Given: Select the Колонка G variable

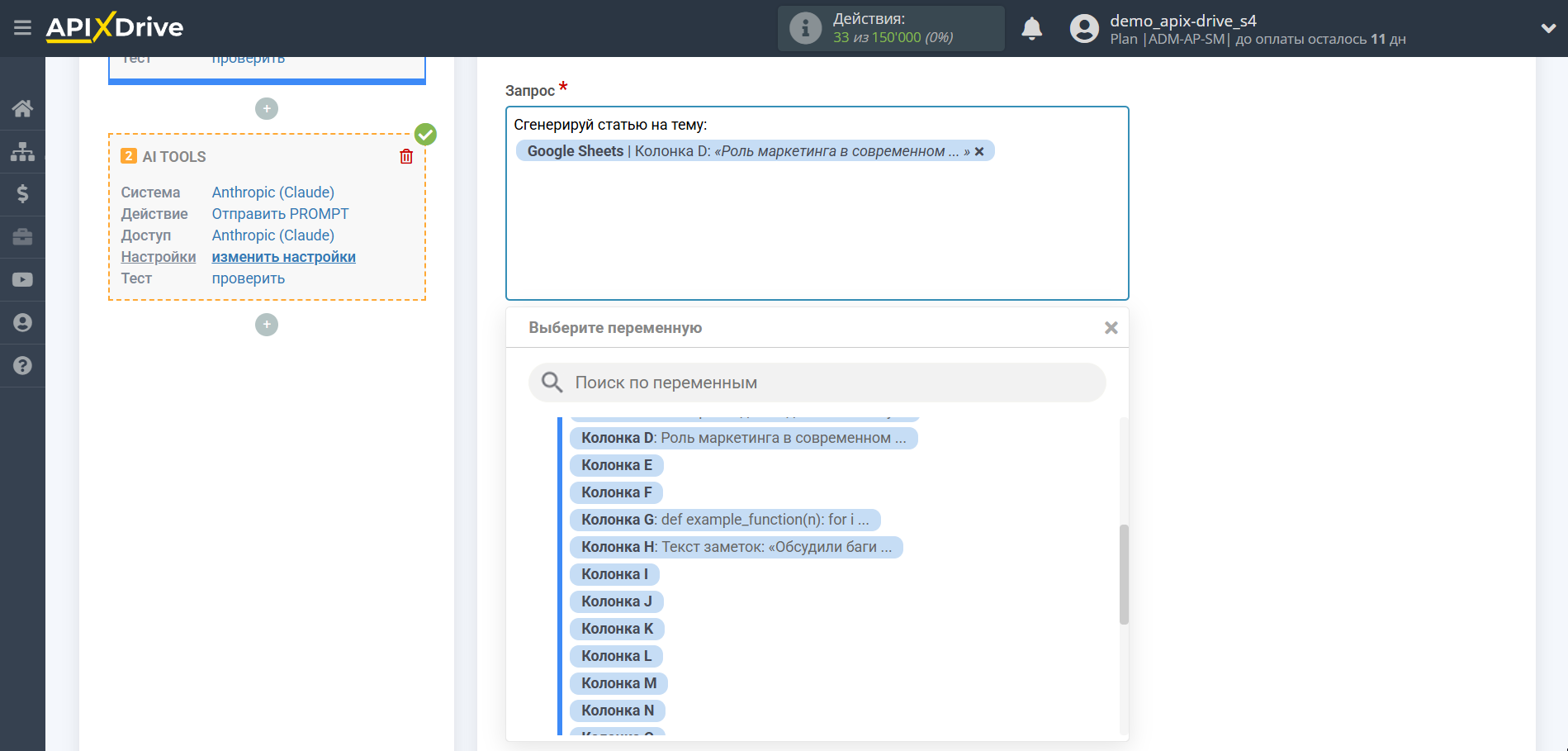Looking at the screenshot, I should (x=724, y=520).
